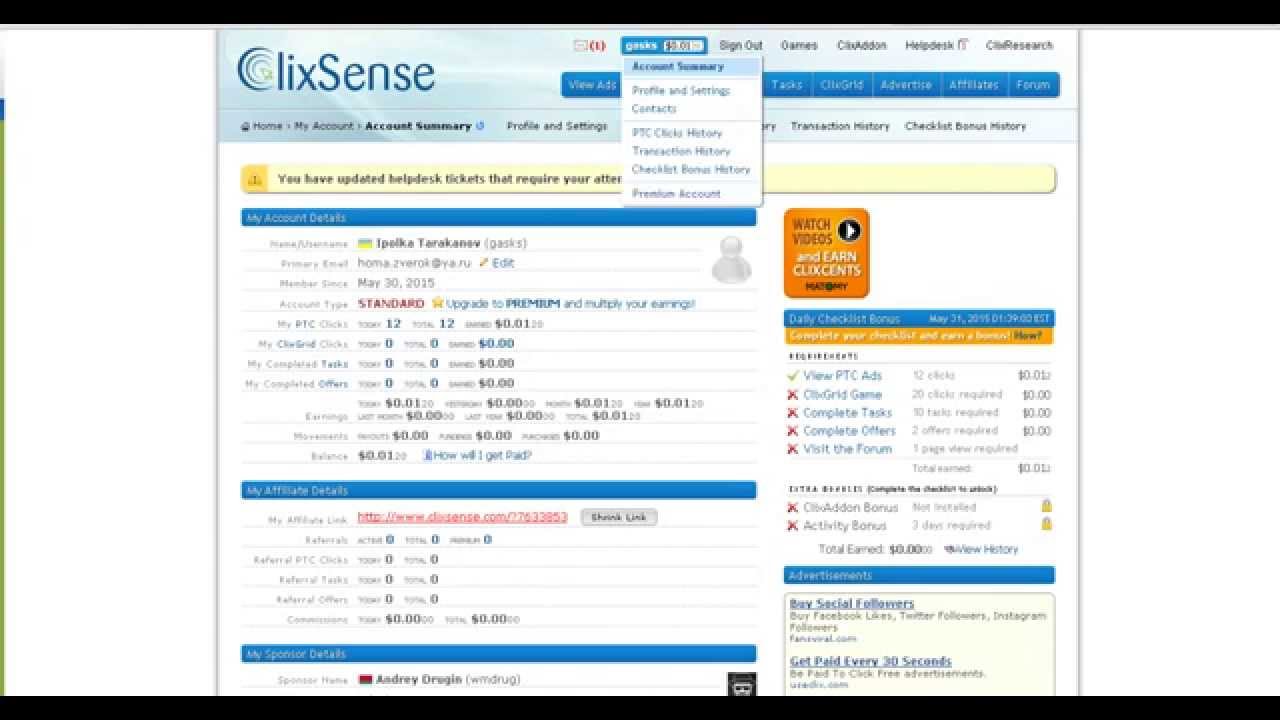The width and height of the screenshot is (1280, 720).
Task: Click the home icon in breadcrumb
Action: coord(245,127)
